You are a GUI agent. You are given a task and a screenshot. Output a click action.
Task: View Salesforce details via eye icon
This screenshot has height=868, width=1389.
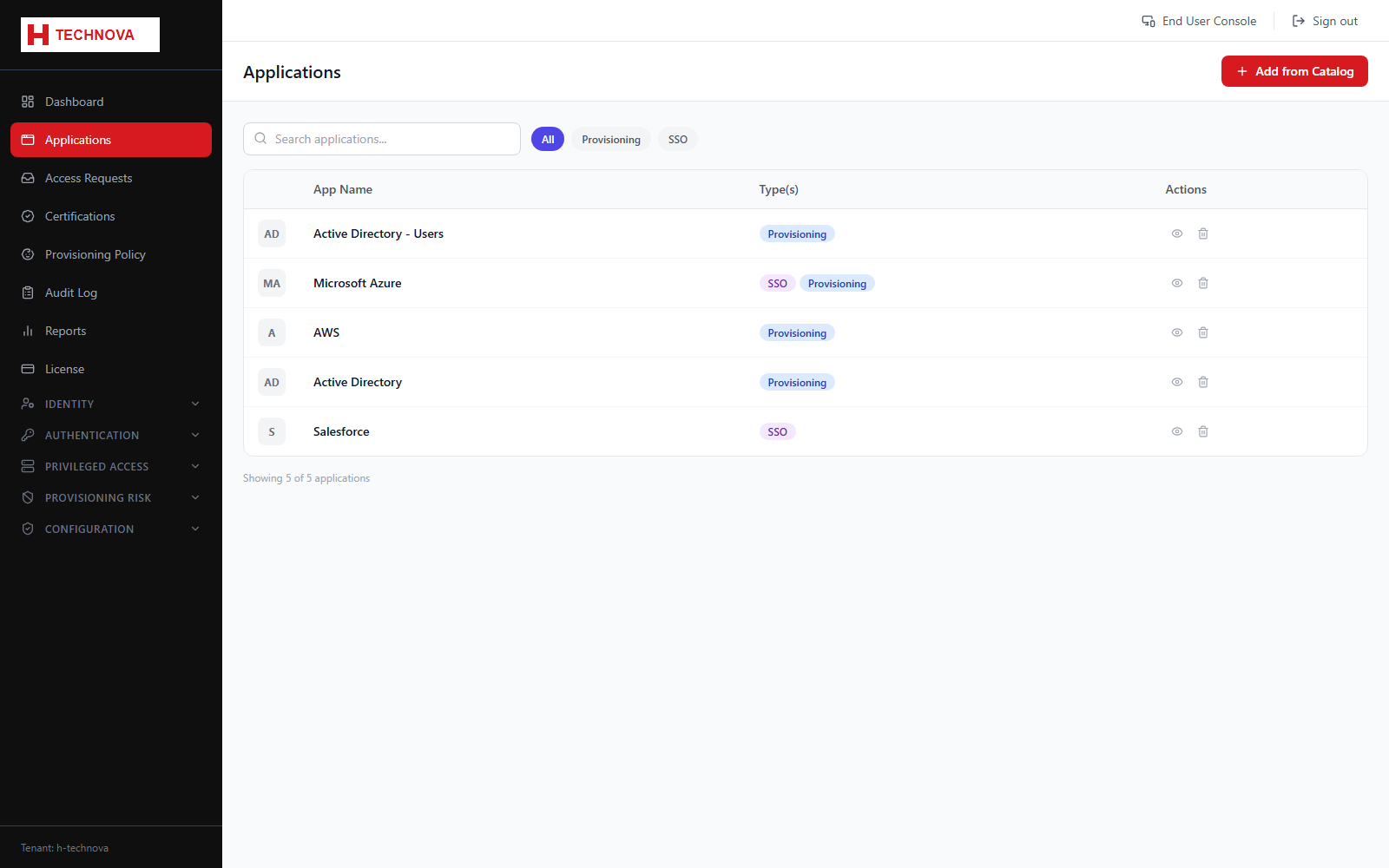[x=1177, y=431]
